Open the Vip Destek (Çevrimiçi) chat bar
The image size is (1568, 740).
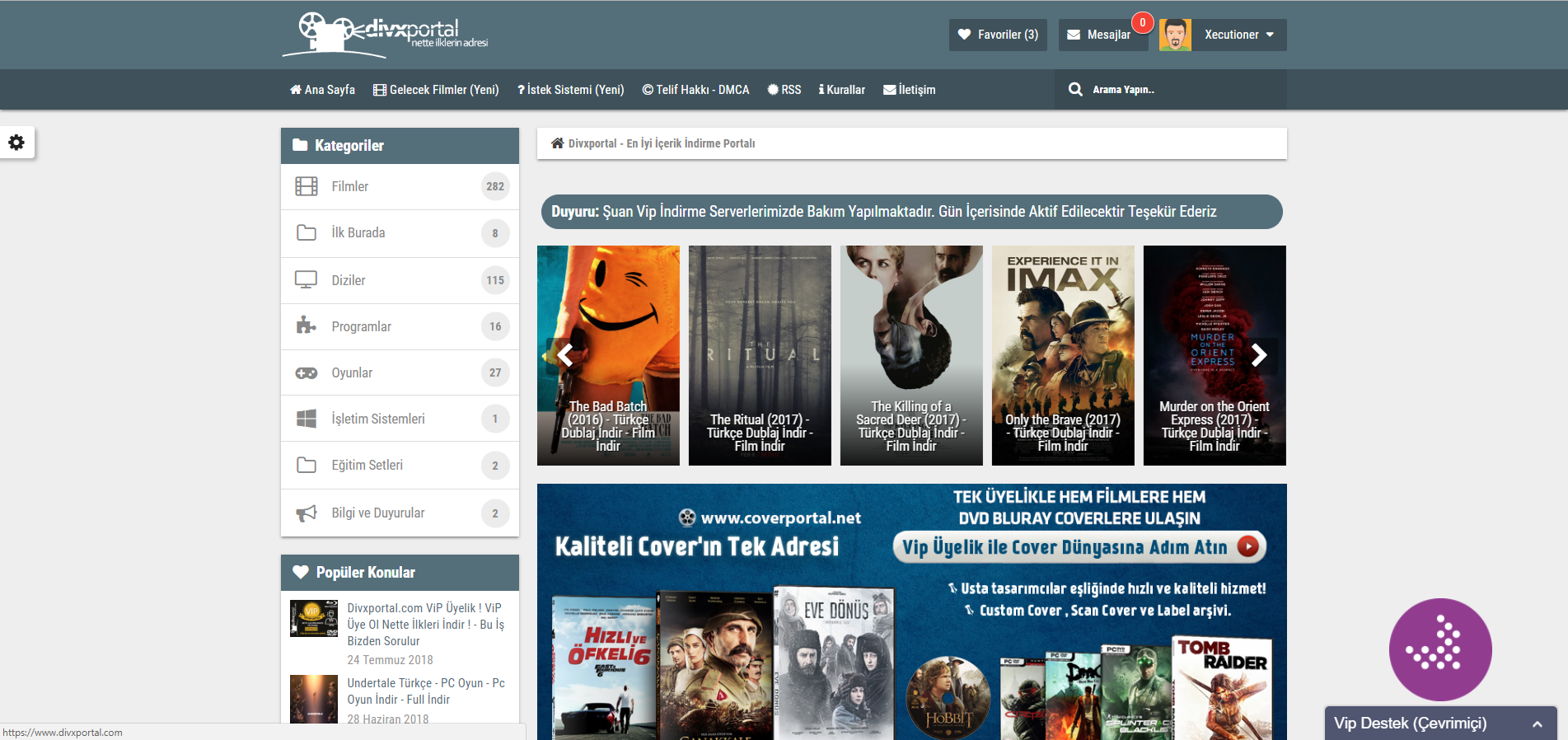point(1440,724)
